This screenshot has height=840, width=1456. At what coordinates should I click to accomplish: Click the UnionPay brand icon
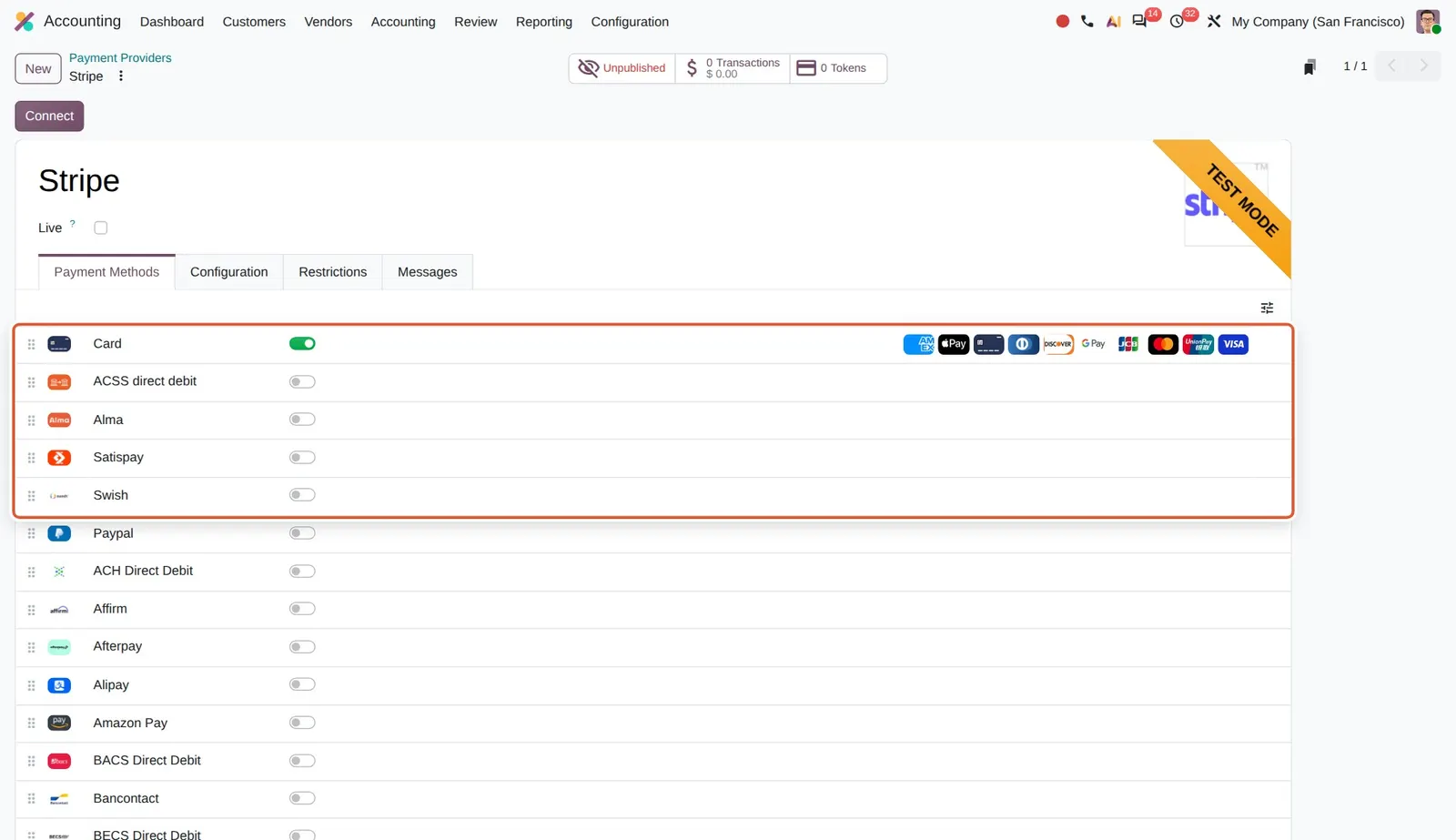coord(1198,344)
